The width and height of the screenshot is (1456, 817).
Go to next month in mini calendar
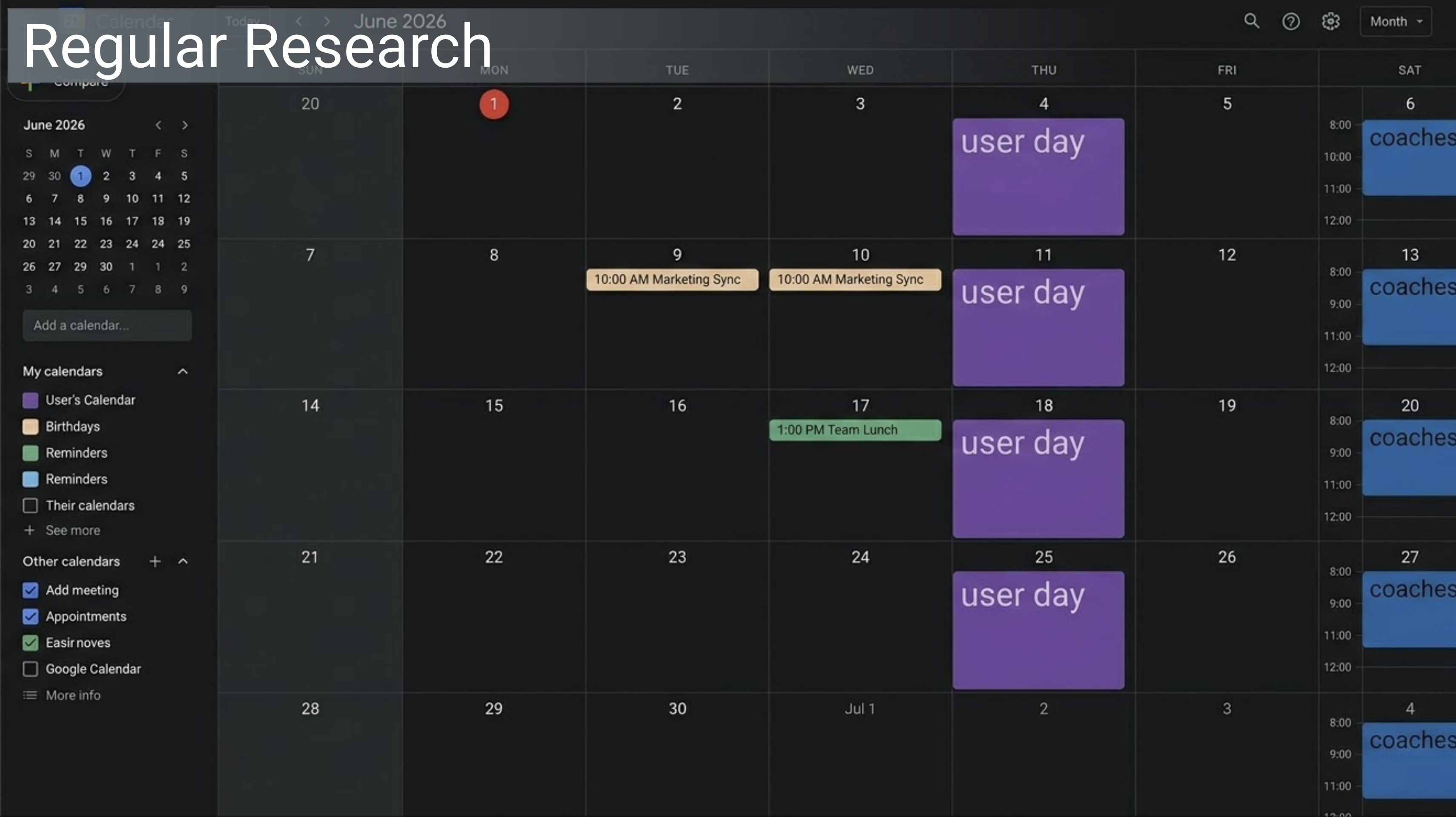184,125
